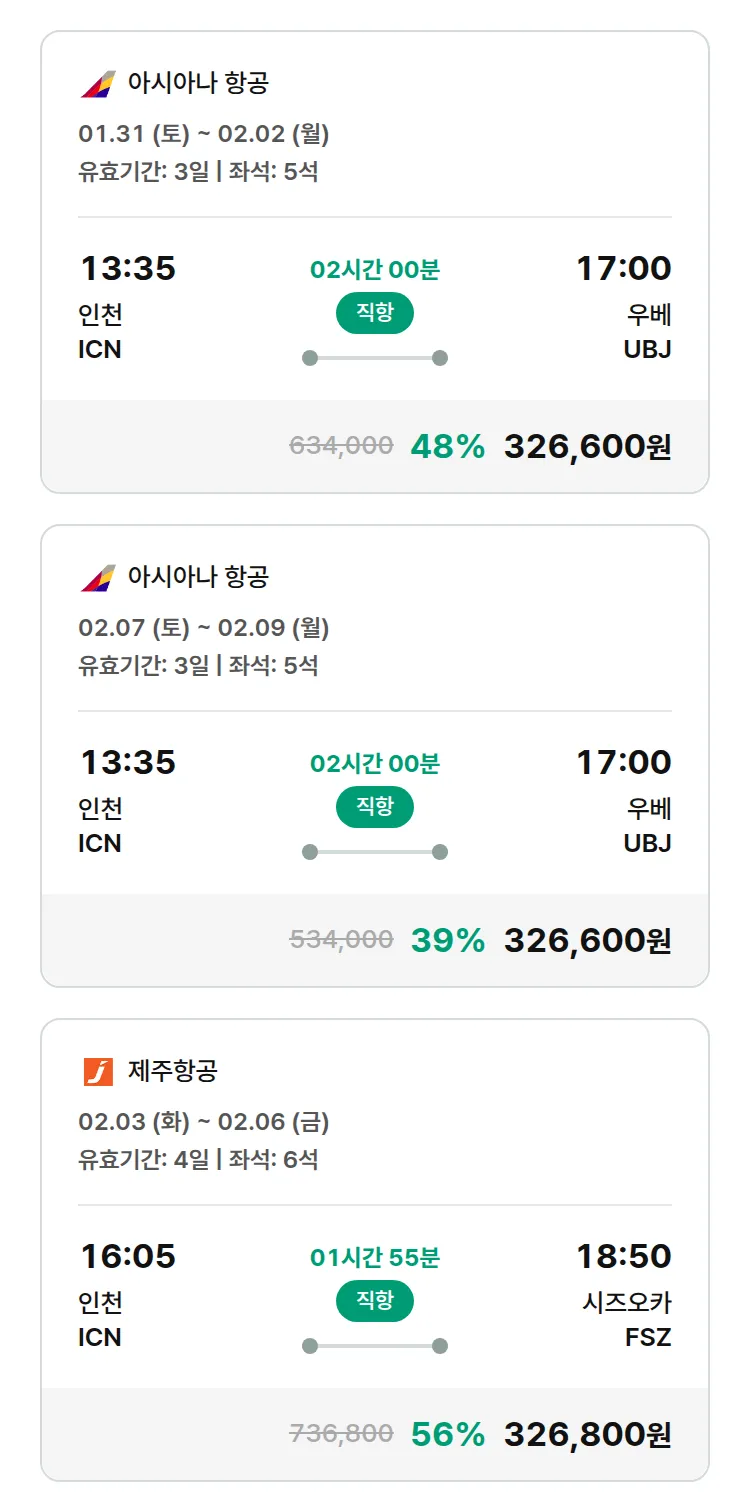
Task: Click the 48% discount label
Action: pyautogui.click(x=447, y=446)
